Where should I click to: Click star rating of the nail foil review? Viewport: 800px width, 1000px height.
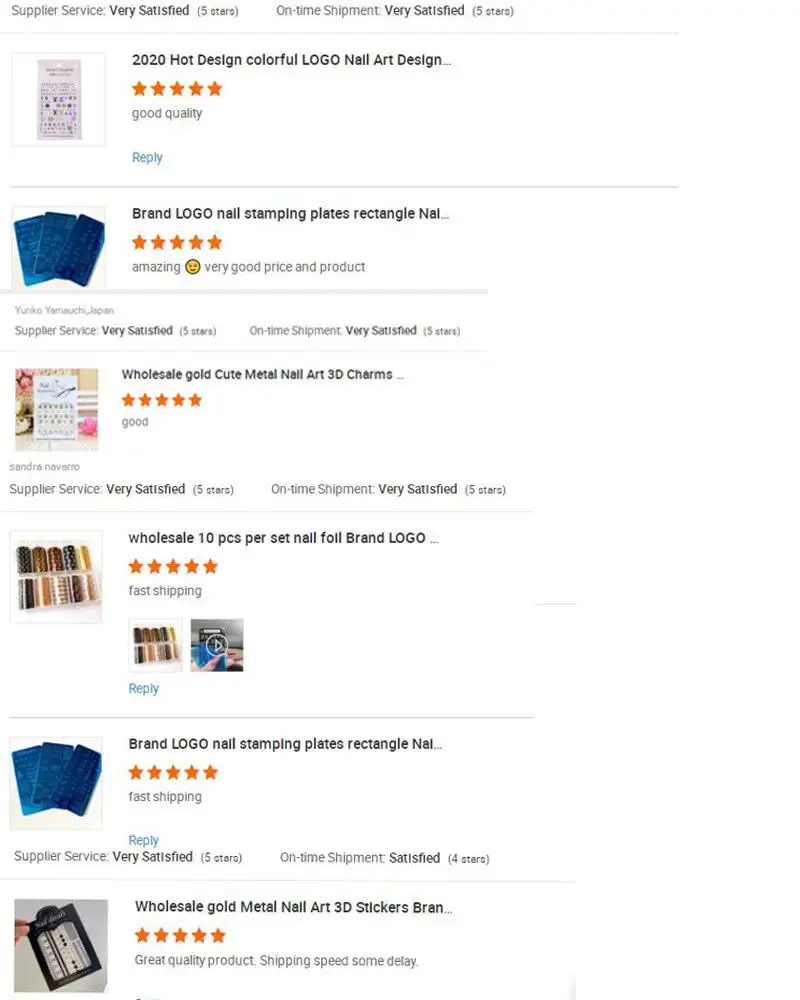[173, 566]
